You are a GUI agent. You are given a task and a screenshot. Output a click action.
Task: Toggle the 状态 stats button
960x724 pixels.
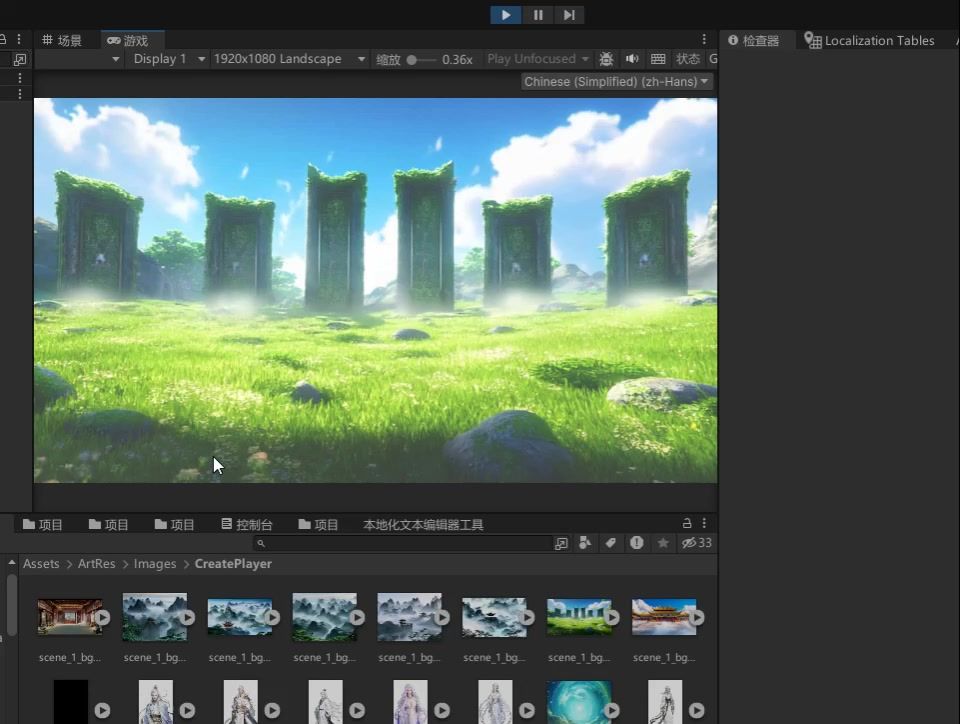(688, 59)
